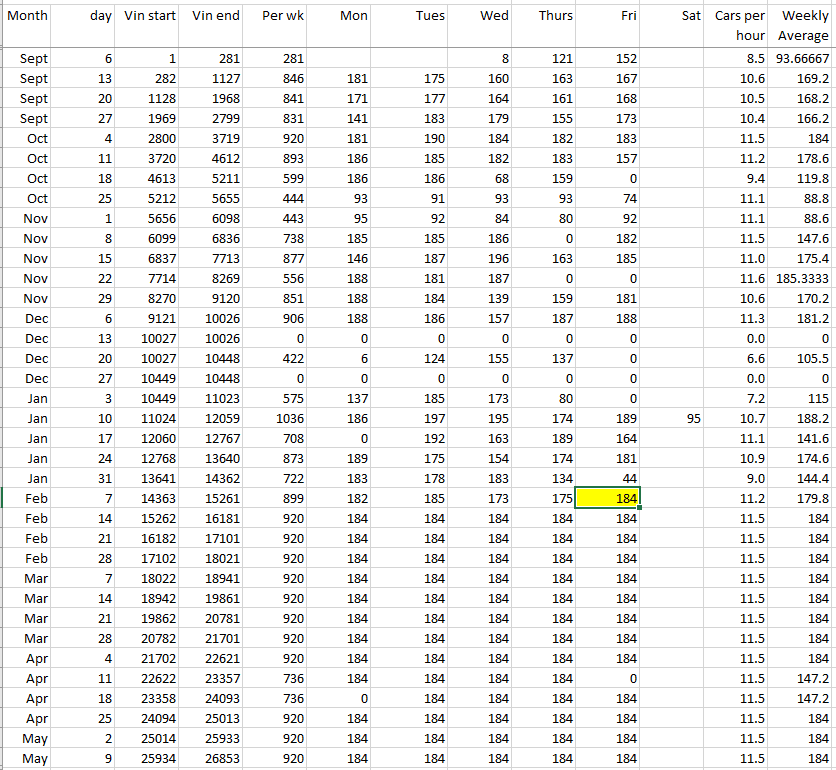Image resolution: width=836 pixels, height=770 pixels.
Task: Select the yellow highlighted Fri cell
Action: (x=608, y=498)
